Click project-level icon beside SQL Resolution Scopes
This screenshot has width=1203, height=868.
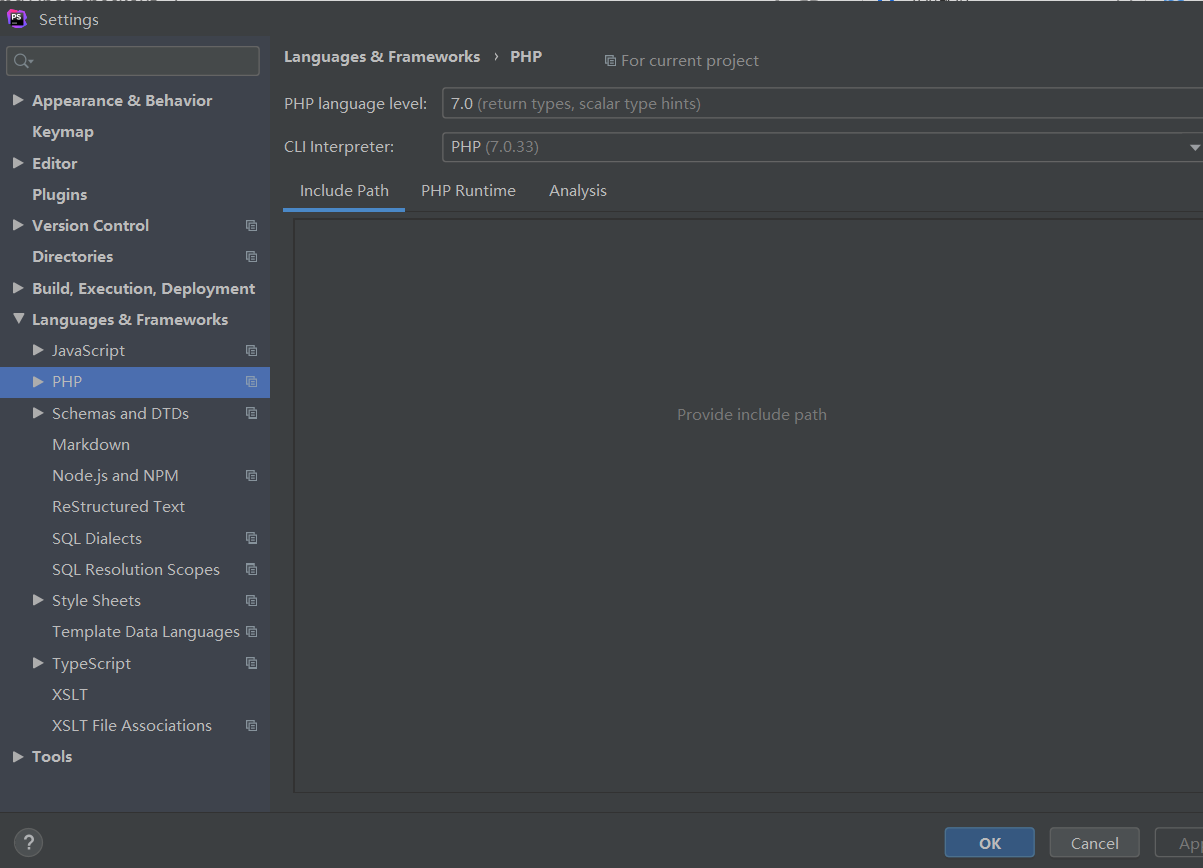(251, 570)
